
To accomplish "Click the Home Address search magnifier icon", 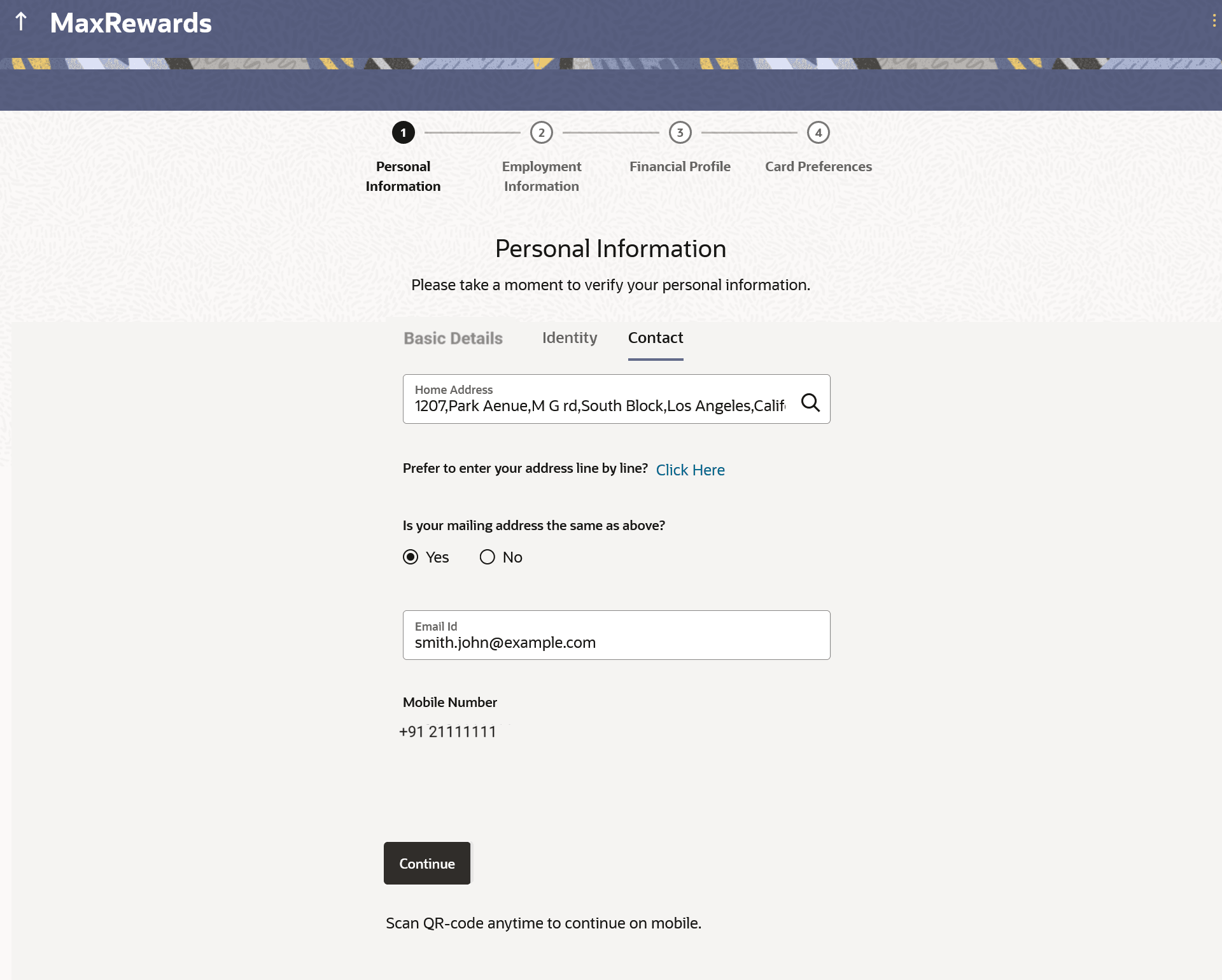I will (x=810, y=402).
